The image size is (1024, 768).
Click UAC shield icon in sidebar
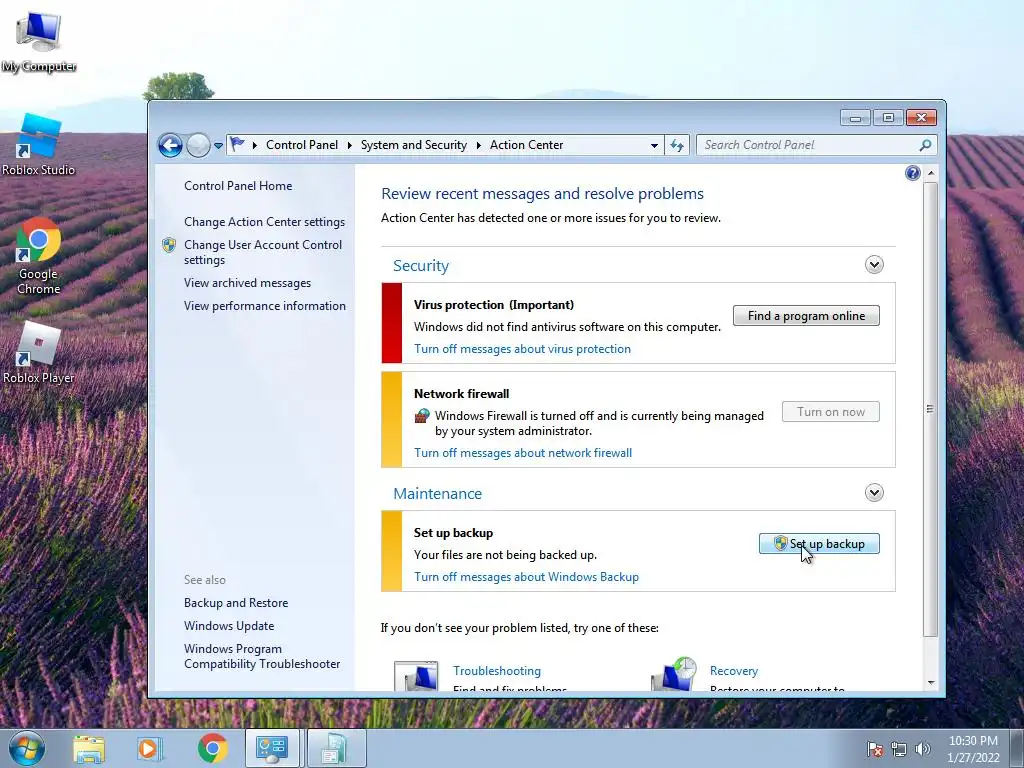point(169,245)
